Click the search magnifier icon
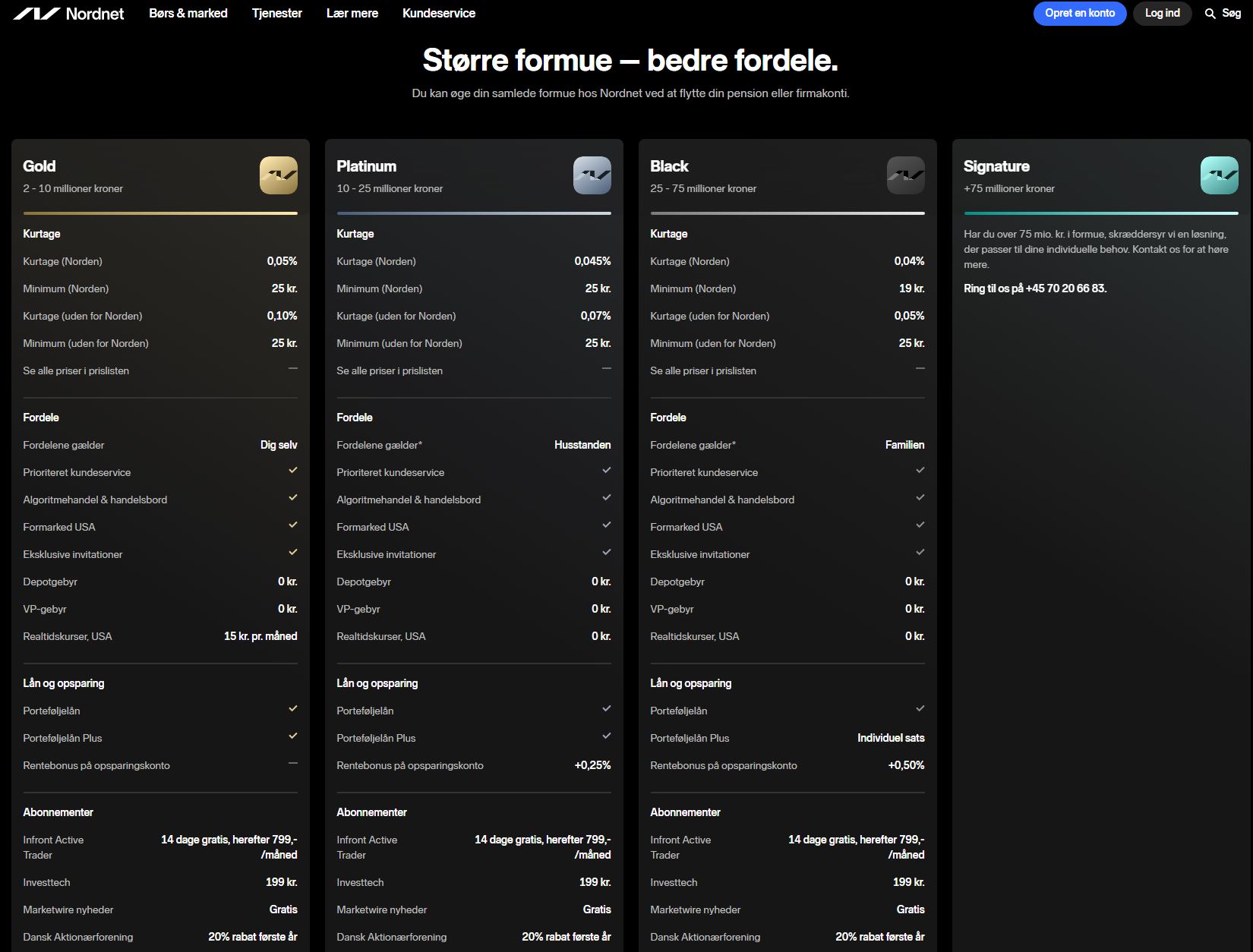Image resolution: width=1253 pixels, height=952 pixels. point(1210,14)
